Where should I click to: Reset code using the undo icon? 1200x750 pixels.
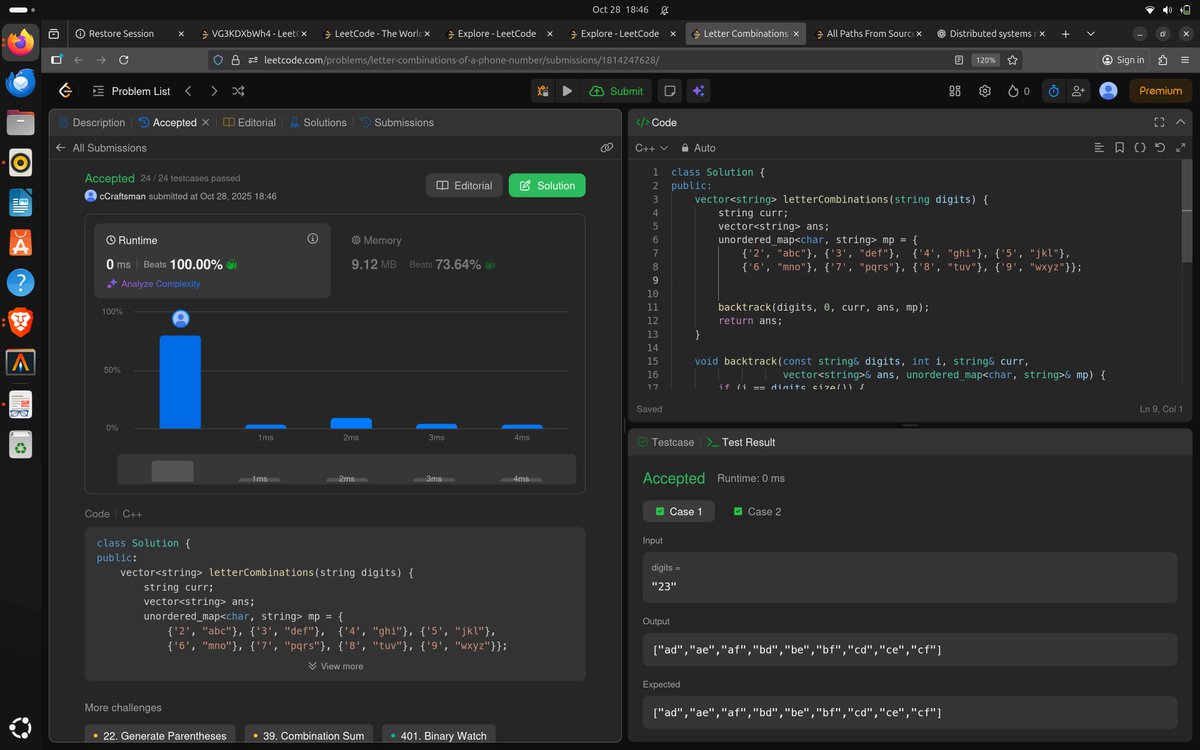click(1159, 147)
